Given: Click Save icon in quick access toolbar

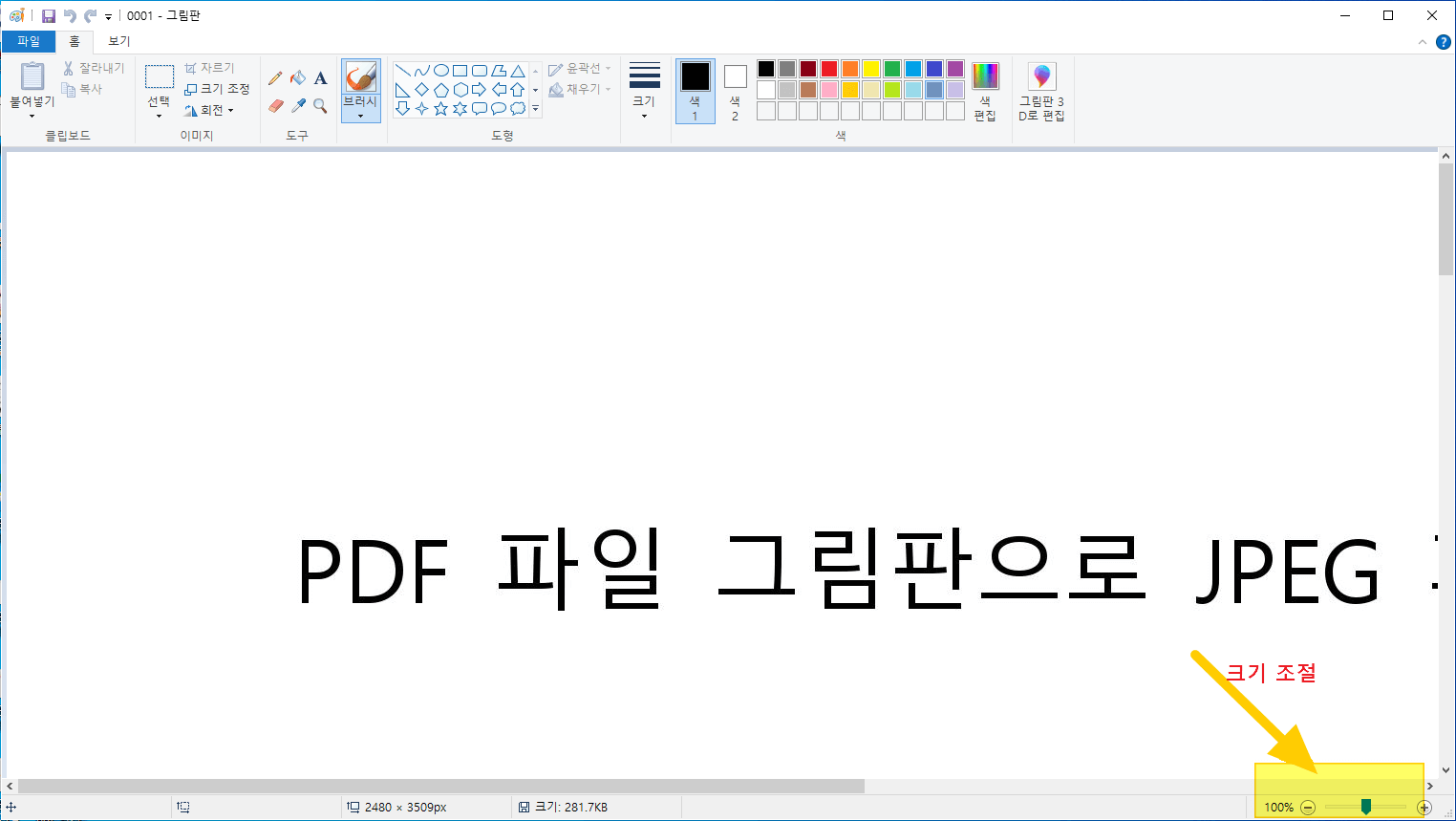Looking at the screenshot, I should click(49, 16).
